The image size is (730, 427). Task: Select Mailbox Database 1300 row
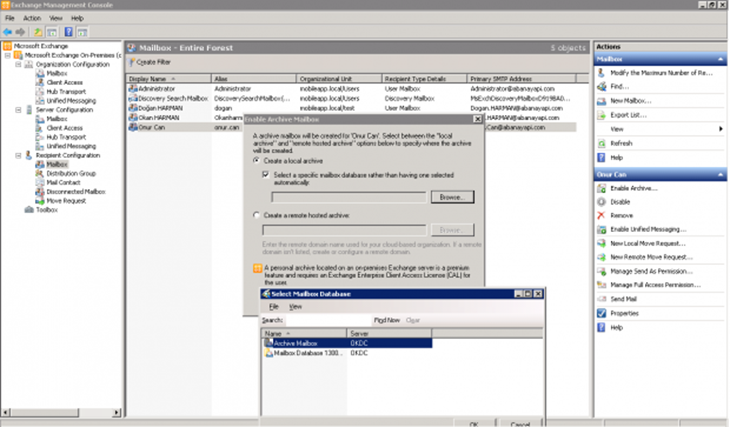[348, 353]
